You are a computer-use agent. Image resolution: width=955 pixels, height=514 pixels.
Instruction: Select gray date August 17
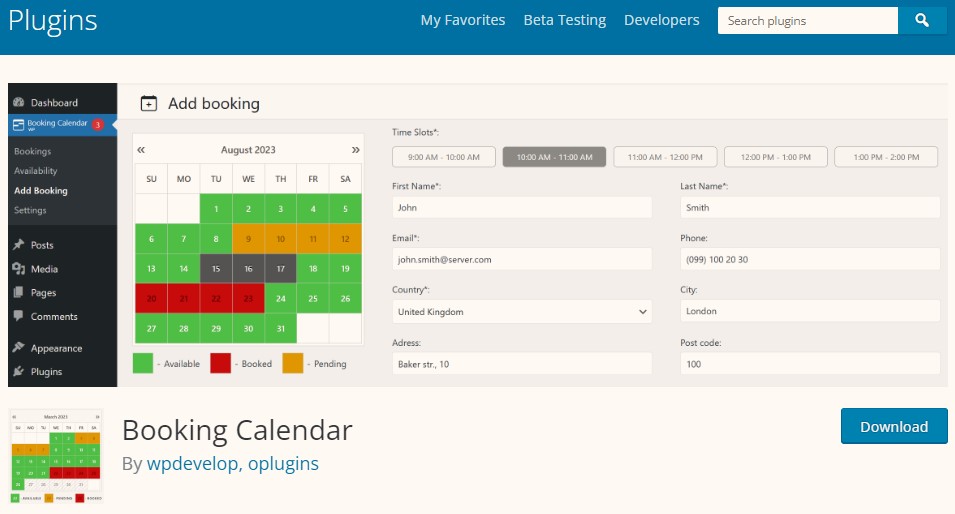tap(280, 269)
